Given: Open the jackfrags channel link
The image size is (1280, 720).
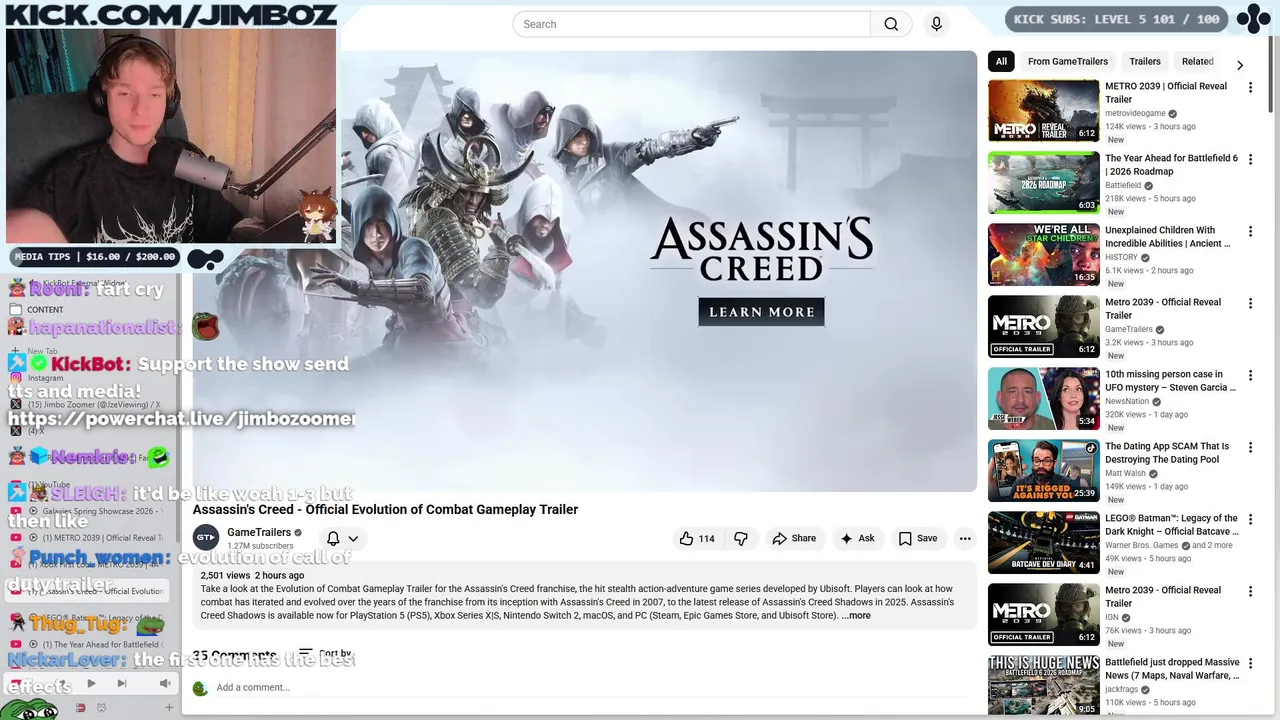Looking at the screenshot, I should pos(1122,690).
